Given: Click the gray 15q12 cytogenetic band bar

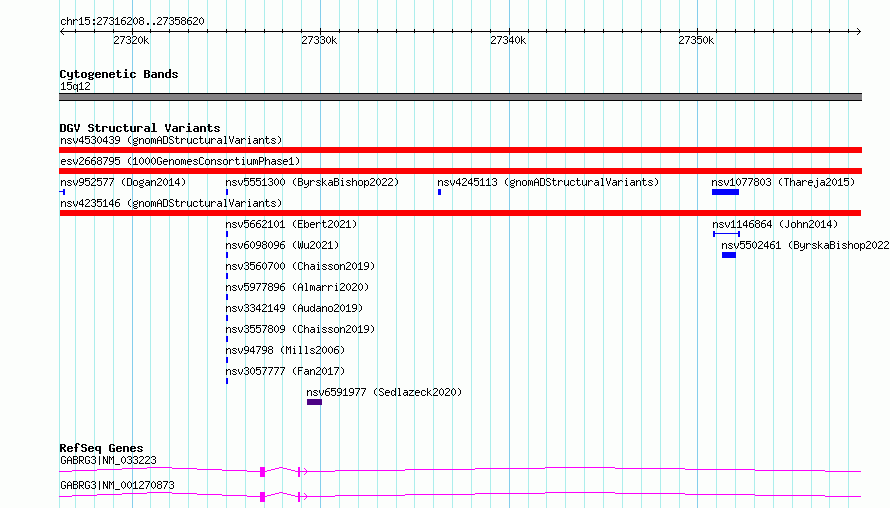Looking at the screenshot, I should pyautogui.click(x=460, y=97).
